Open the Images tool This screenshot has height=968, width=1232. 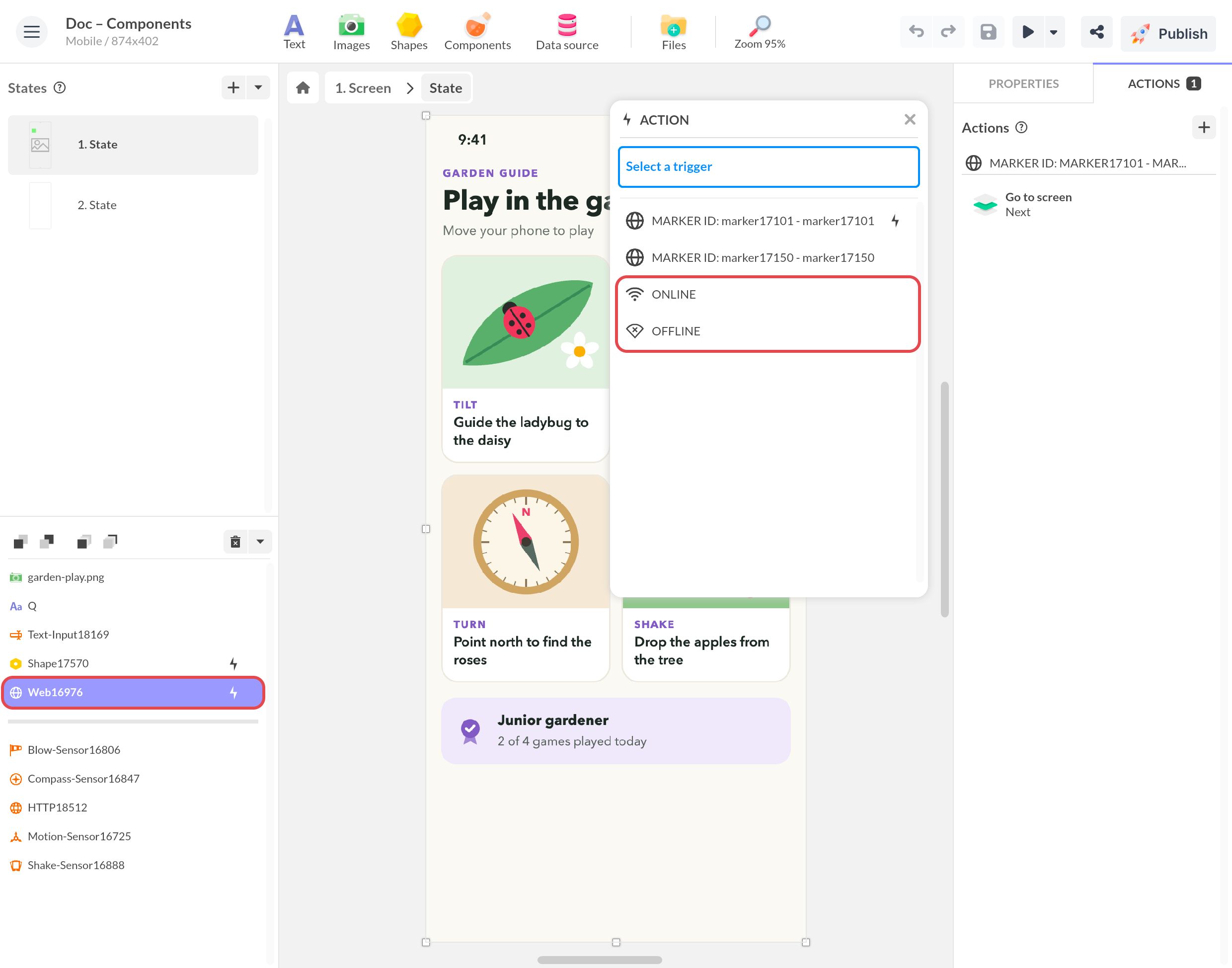point(351,32)
